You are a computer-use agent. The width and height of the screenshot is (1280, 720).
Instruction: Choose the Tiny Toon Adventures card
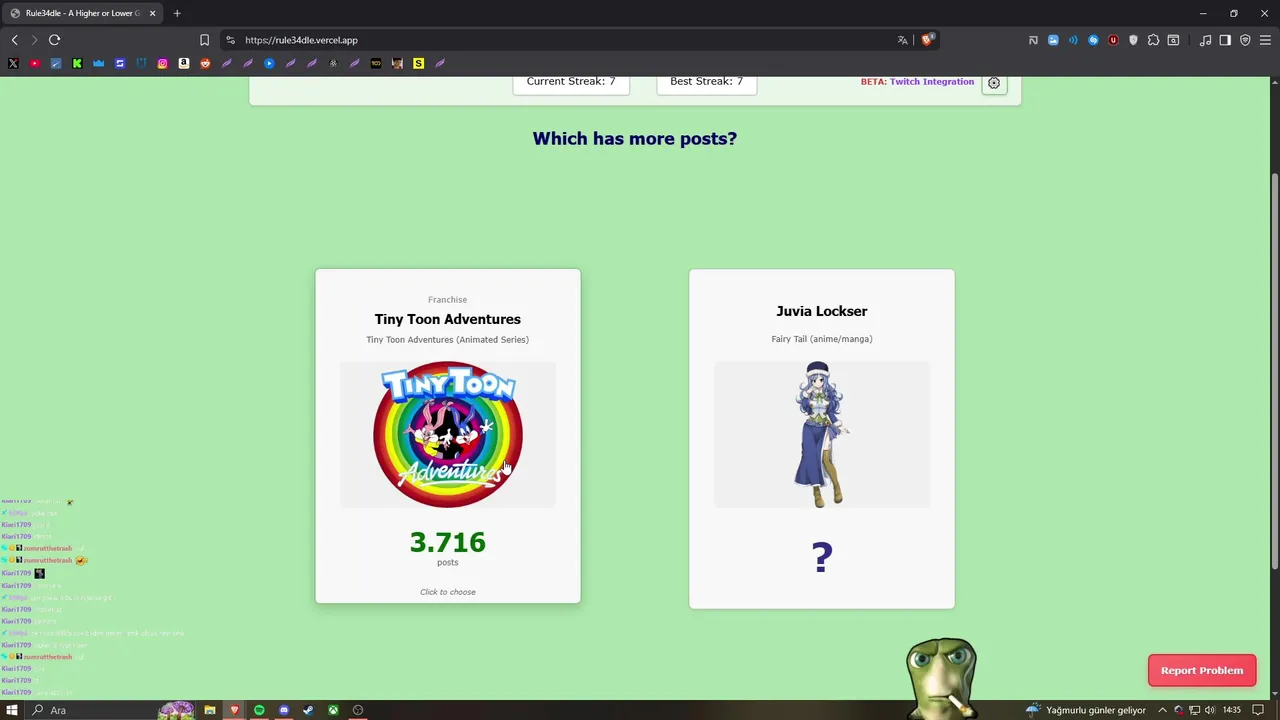coord(448,436)
